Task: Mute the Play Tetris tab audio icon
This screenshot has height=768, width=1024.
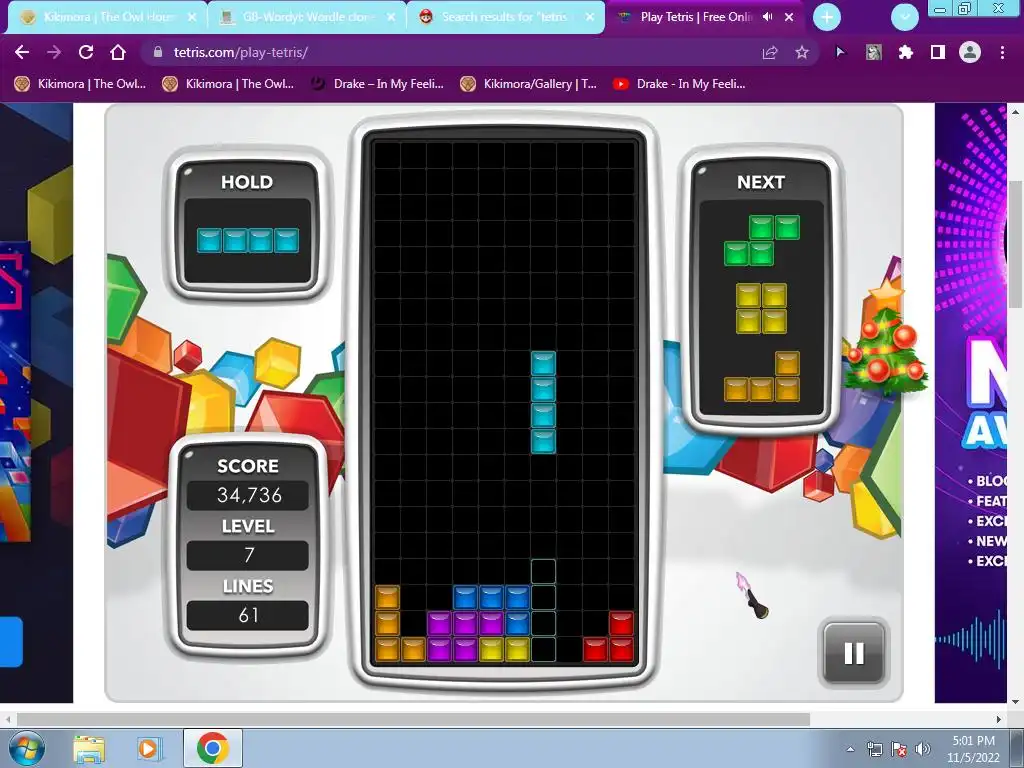Action: 767,17
